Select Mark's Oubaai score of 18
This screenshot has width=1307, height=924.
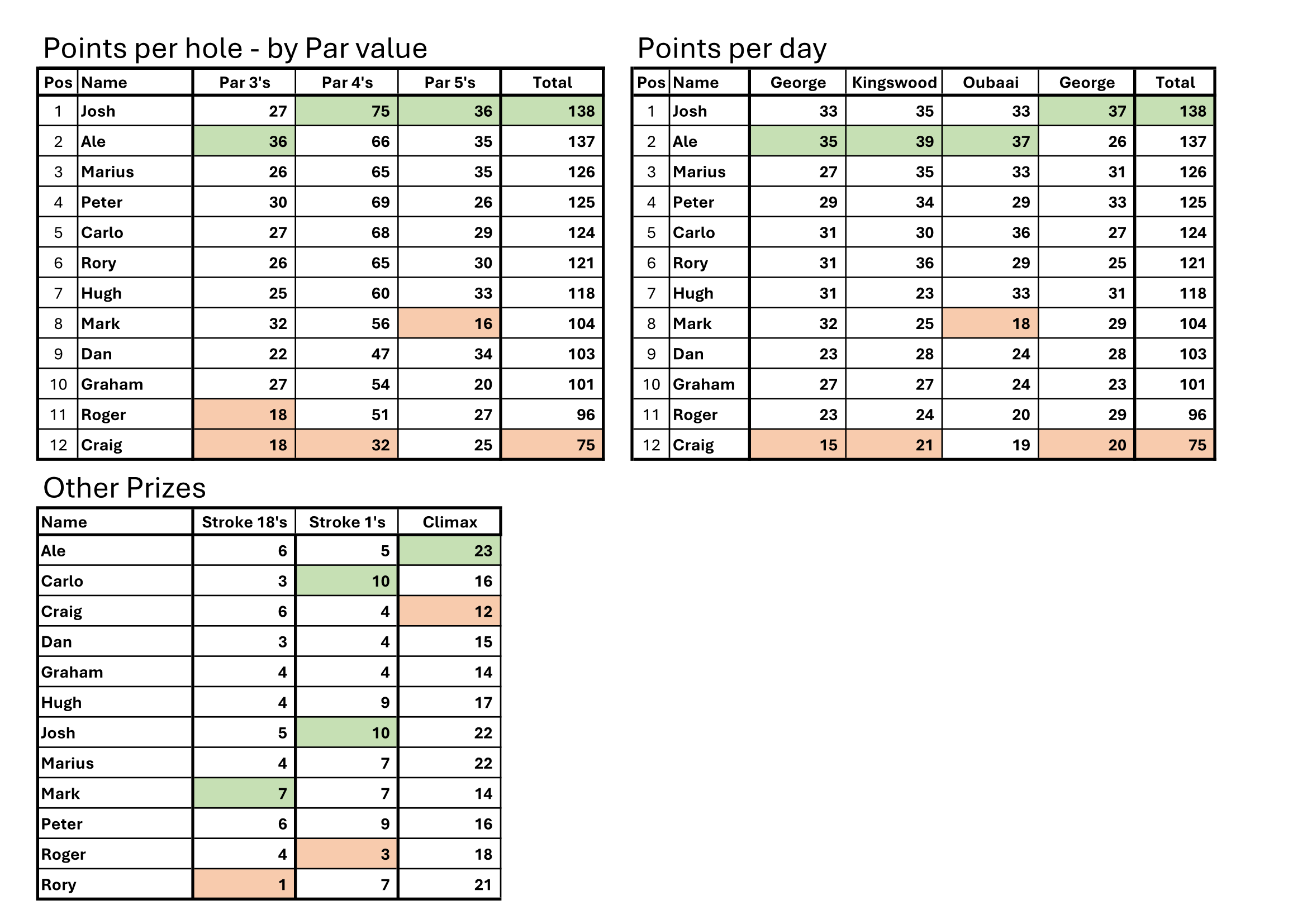click(x=991, y=323)
